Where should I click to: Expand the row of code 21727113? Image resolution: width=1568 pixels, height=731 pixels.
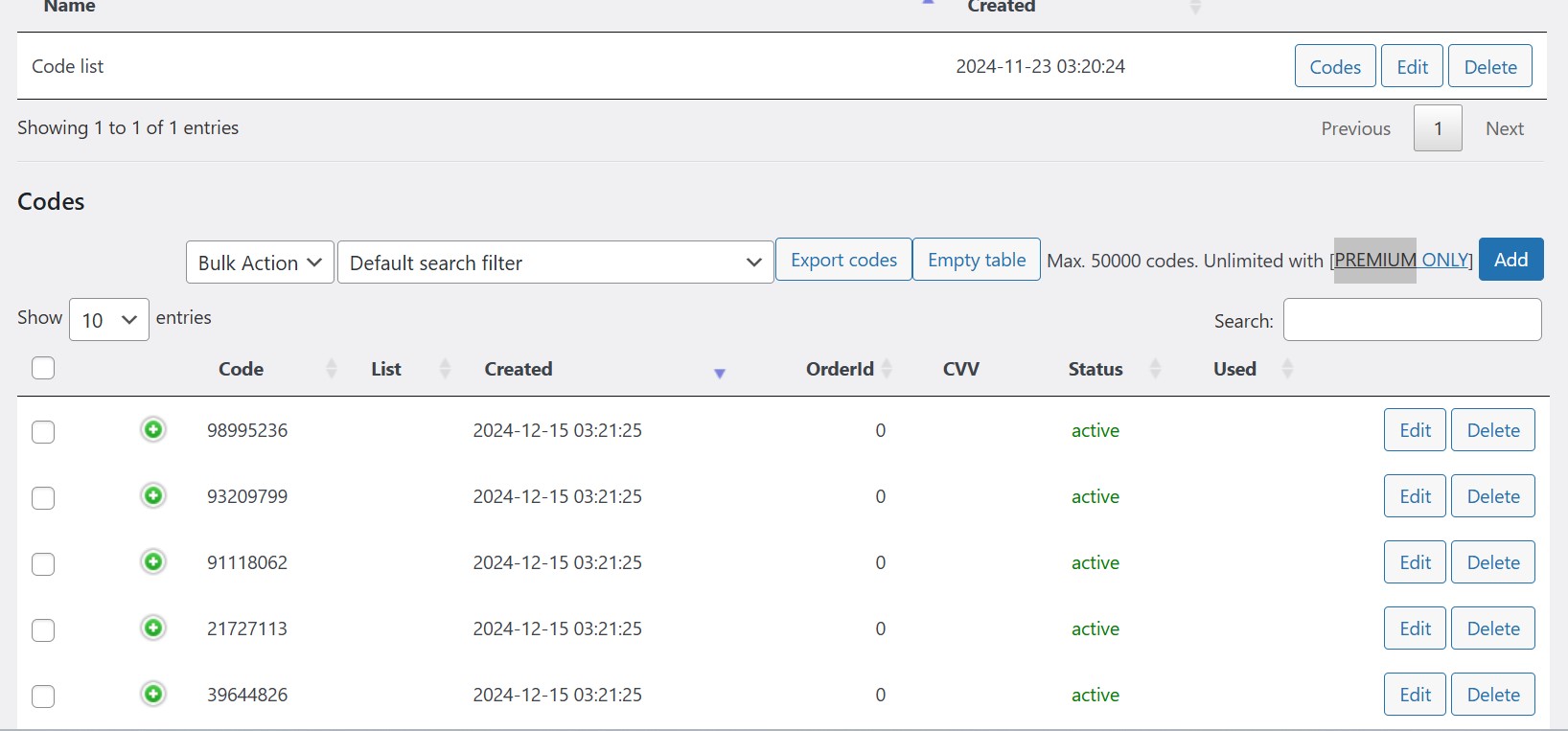pos(153,628)
